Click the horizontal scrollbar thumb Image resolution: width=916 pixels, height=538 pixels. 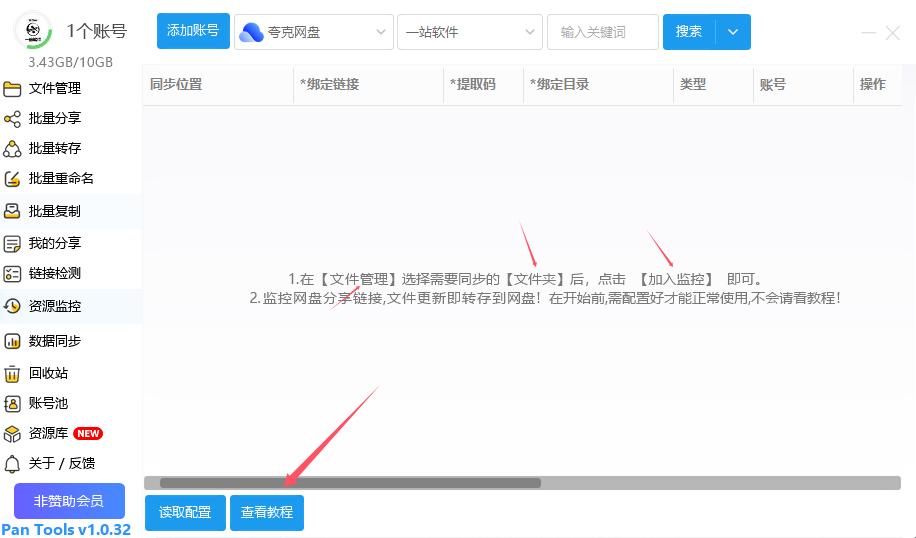pos(351,483)
